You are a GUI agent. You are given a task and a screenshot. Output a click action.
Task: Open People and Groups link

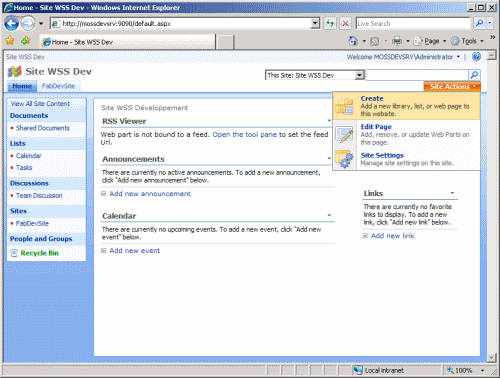(x=41, y=239)
